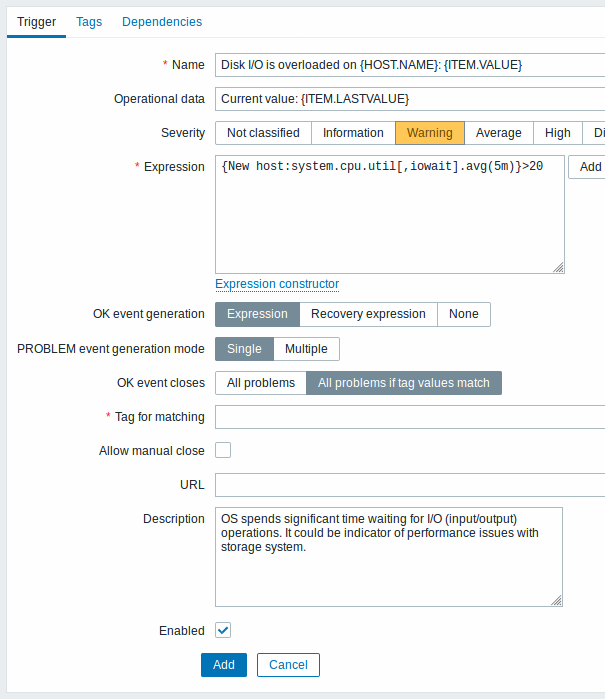
Task: Click inside the URL input field
Action: [x=410, y=485]
